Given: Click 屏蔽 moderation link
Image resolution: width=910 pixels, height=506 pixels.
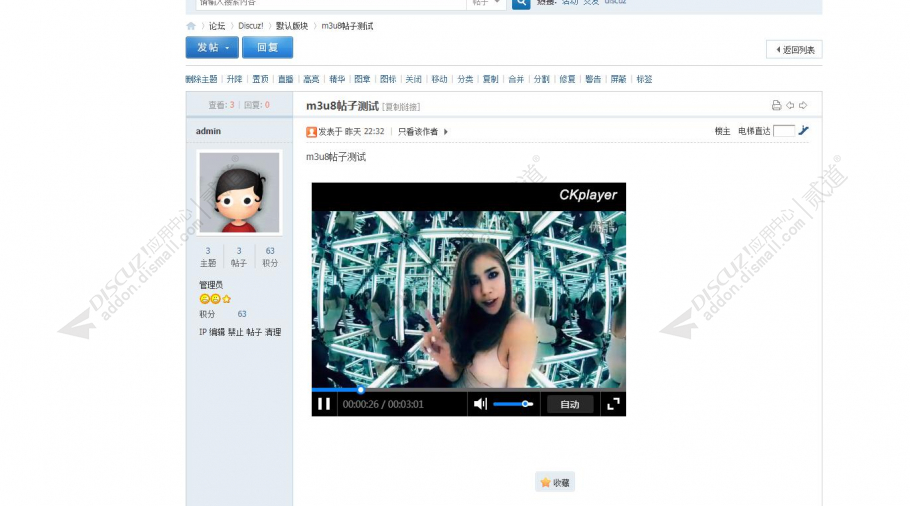Looking at the screenshot, I should coord(618,79).
